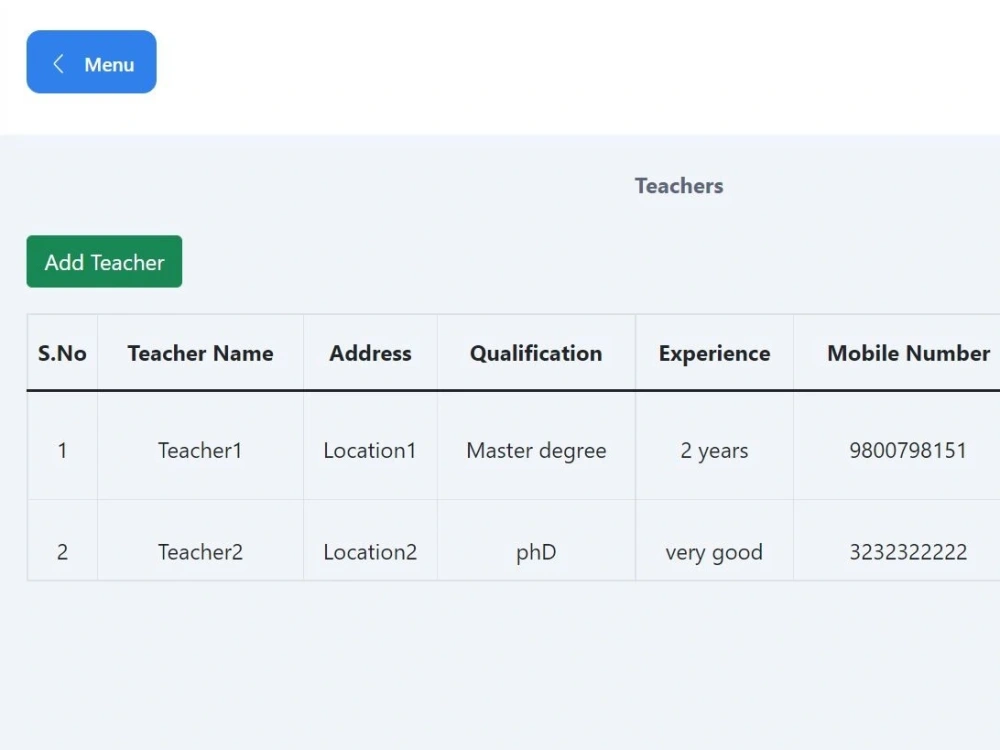Click the Mobile Number column header
The image size is (1000, 750).
[907, 353]
